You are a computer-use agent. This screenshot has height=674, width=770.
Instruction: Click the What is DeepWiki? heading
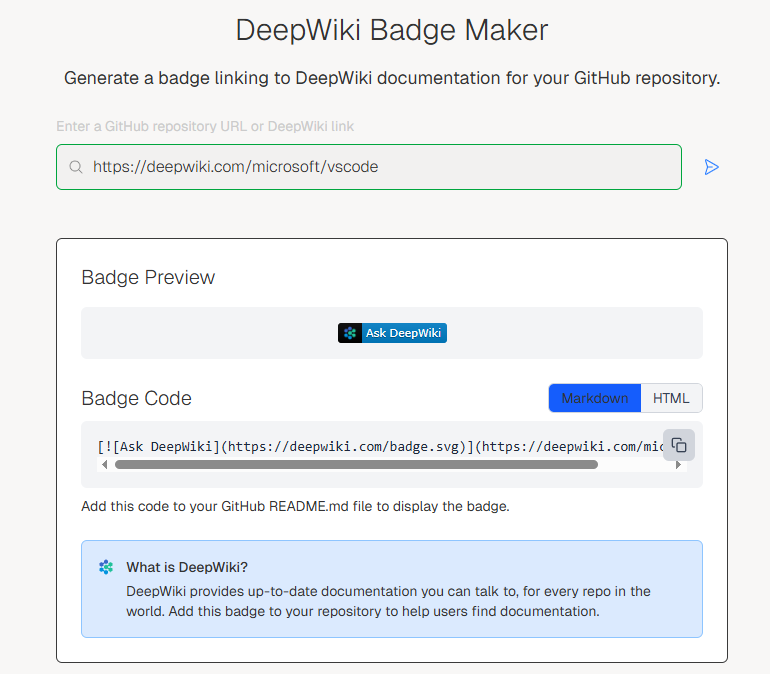tap(187, 567)
